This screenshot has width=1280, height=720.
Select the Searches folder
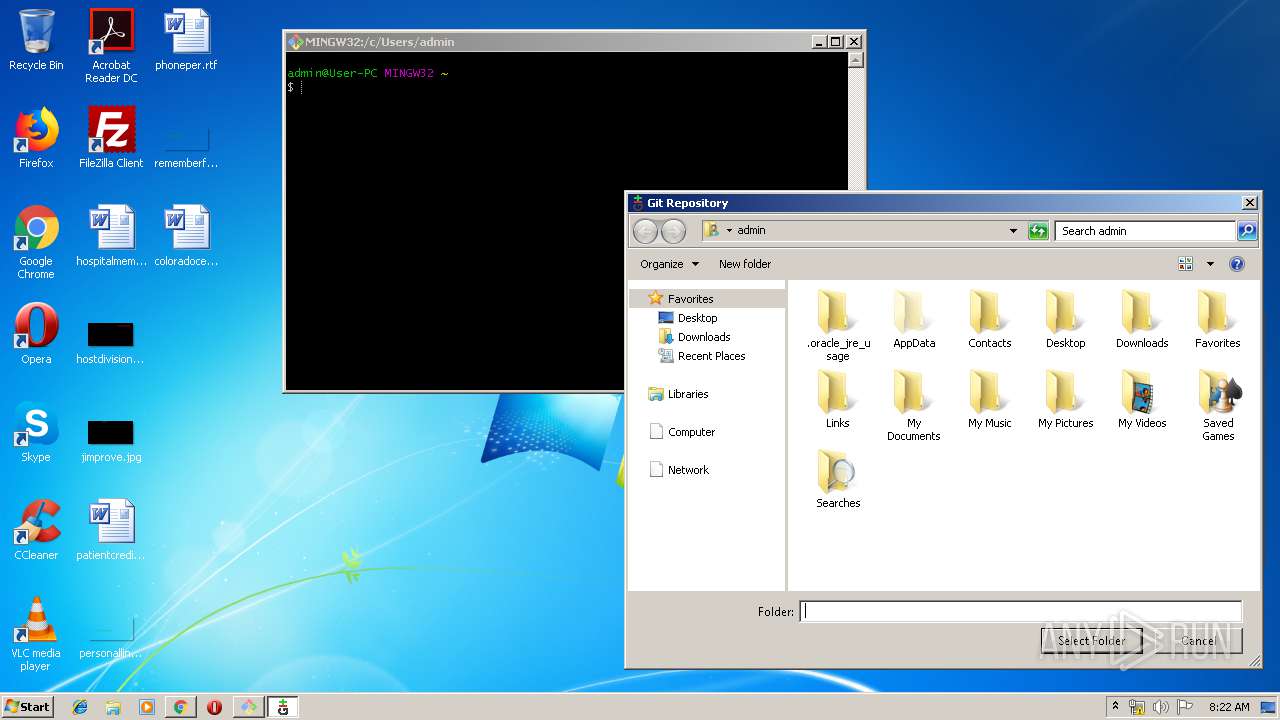point(838,480)
